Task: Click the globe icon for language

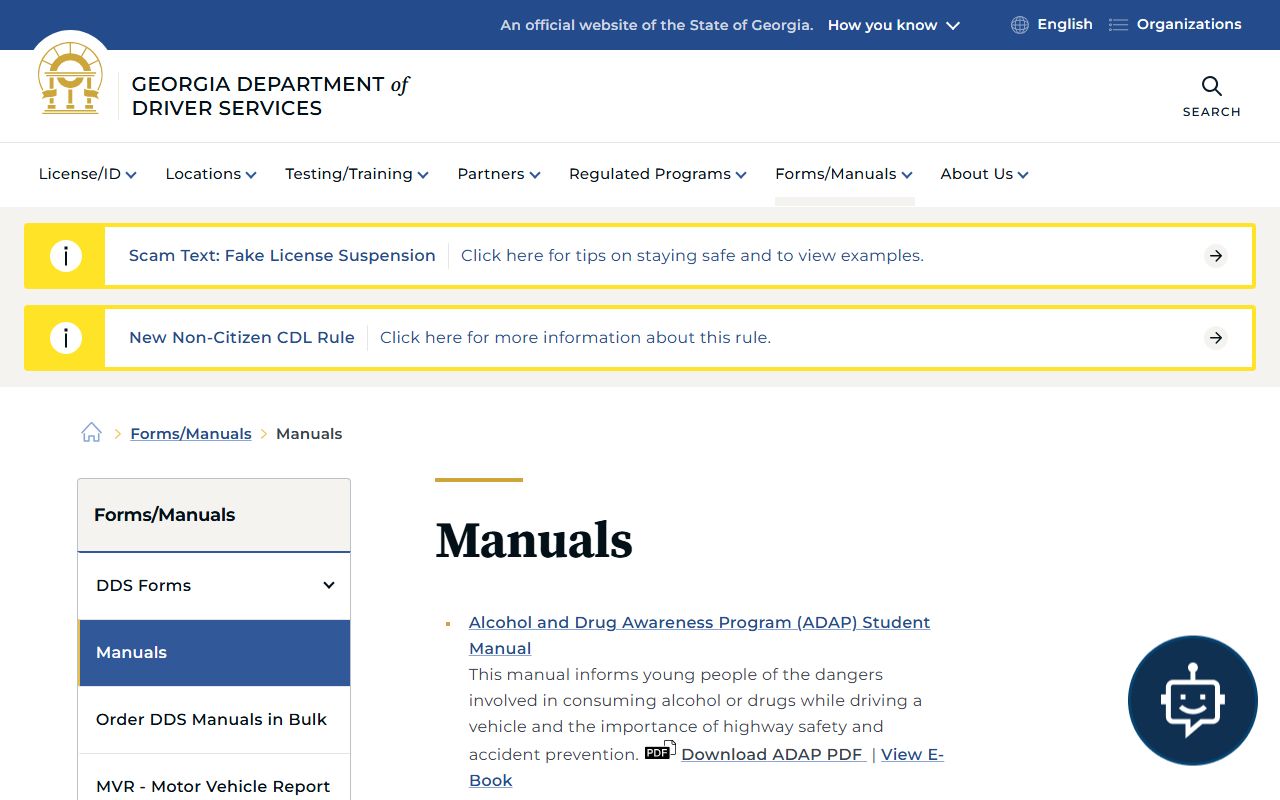Action: coord(1019,25)
